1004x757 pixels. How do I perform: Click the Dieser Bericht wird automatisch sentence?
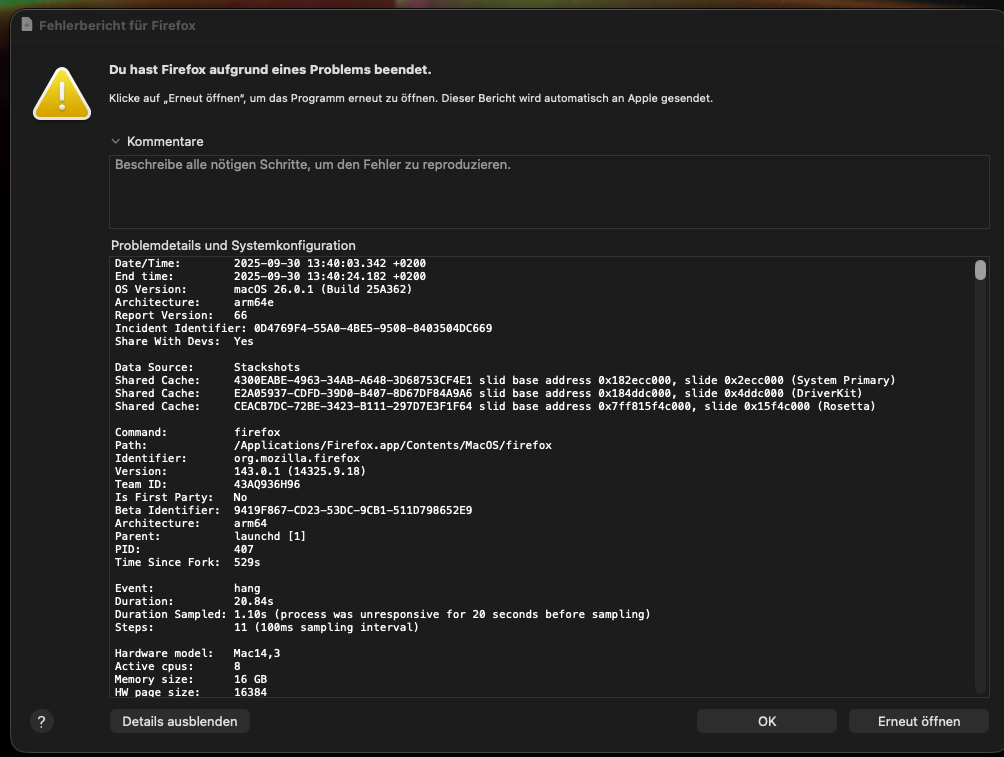(x=577, y=98)
